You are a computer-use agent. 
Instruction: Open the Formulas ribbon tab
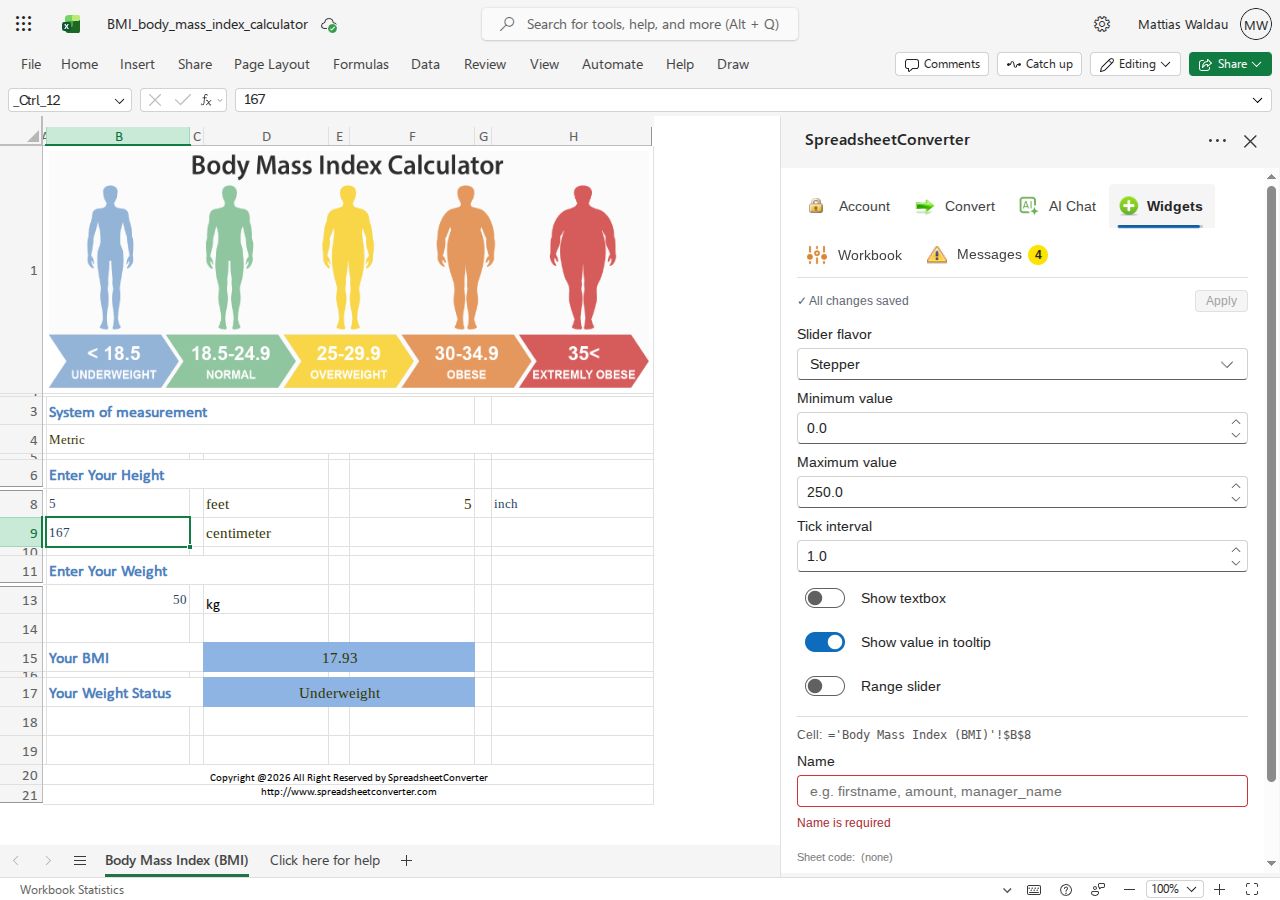tap(361, 64)
